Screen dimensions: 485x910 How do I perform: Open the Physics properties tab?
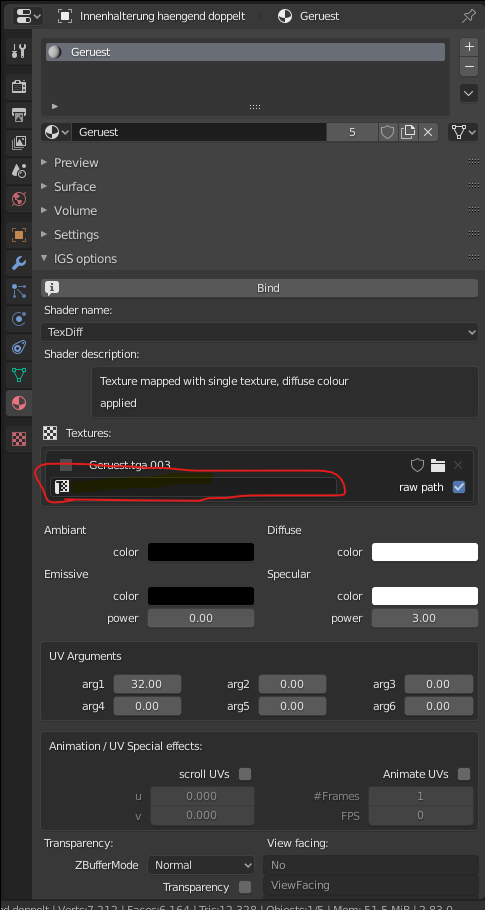pyautogui.click(x=19, y=319)
